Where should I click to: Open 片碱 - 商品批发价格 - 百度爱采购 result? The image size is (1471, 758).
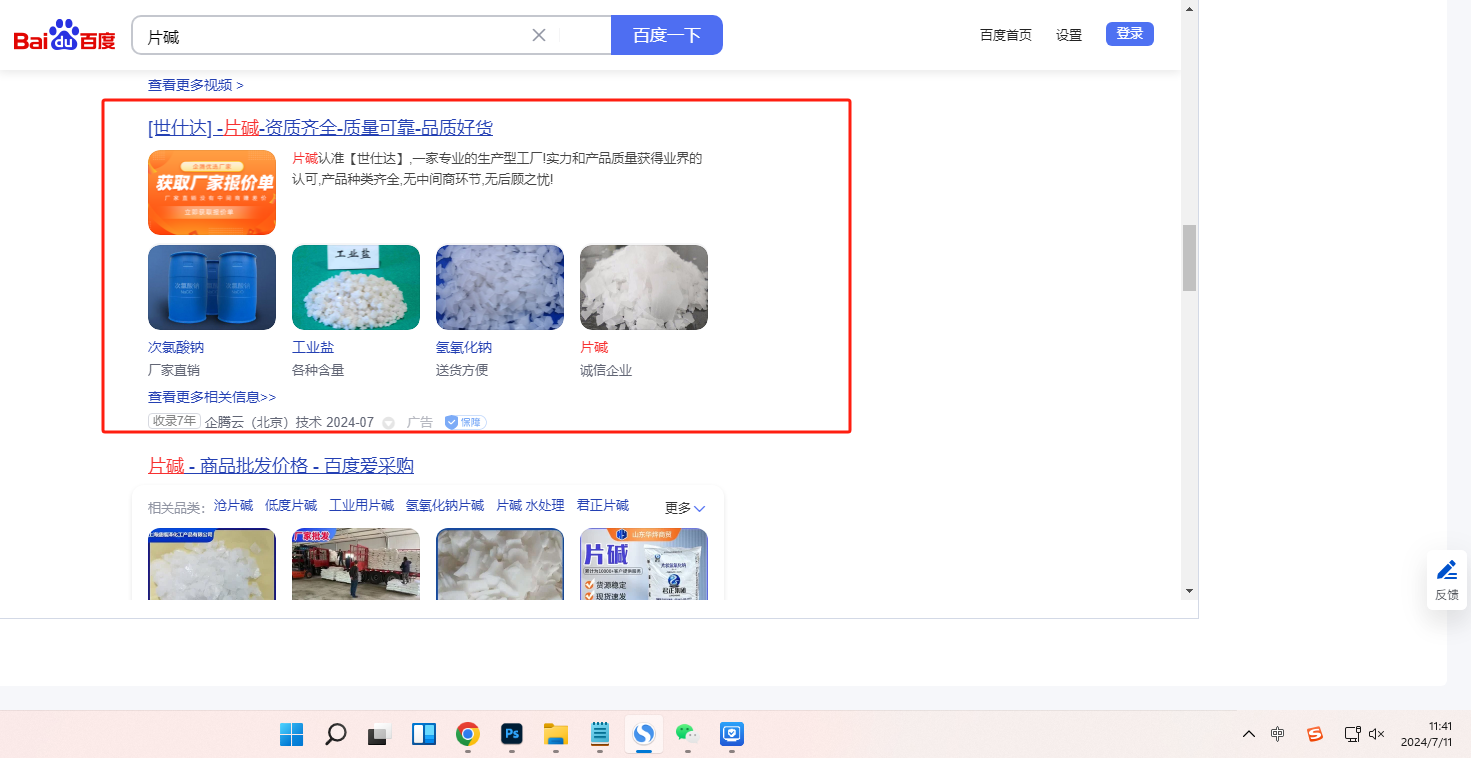(x=281, y=466)
